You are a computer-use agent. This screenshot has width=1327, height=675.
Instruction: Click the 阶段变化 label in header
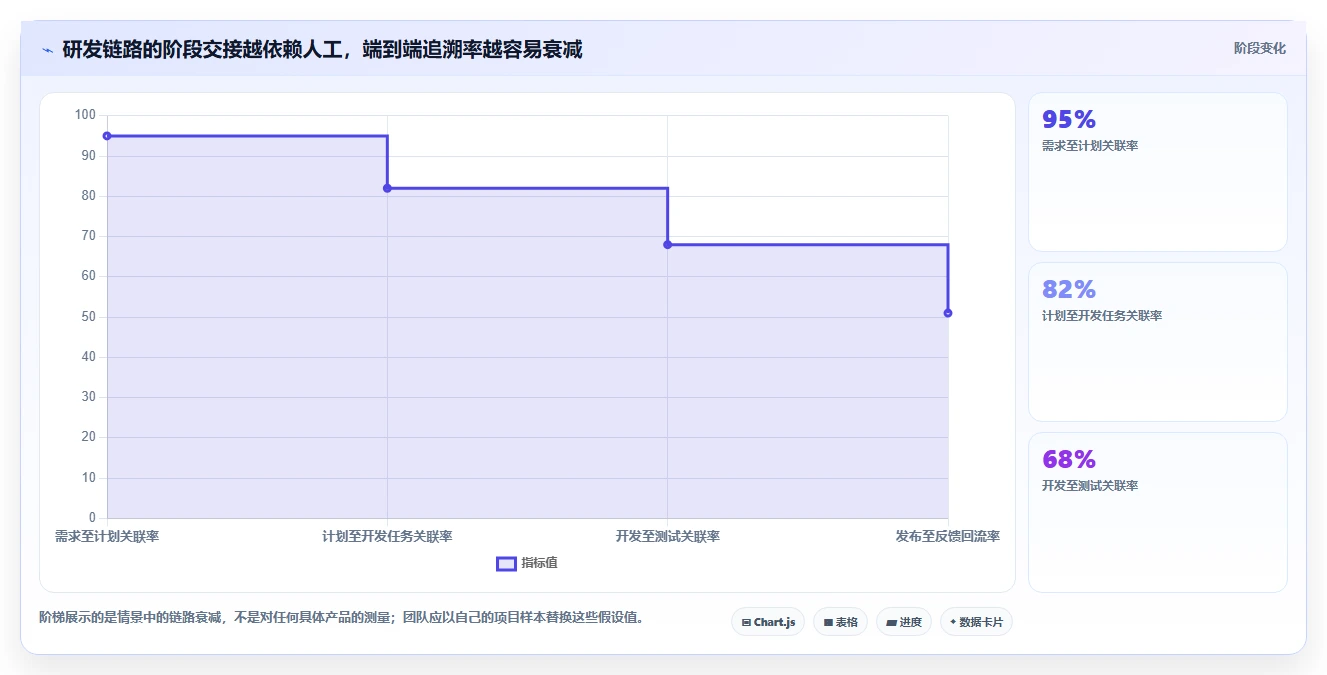[1260, 48]
